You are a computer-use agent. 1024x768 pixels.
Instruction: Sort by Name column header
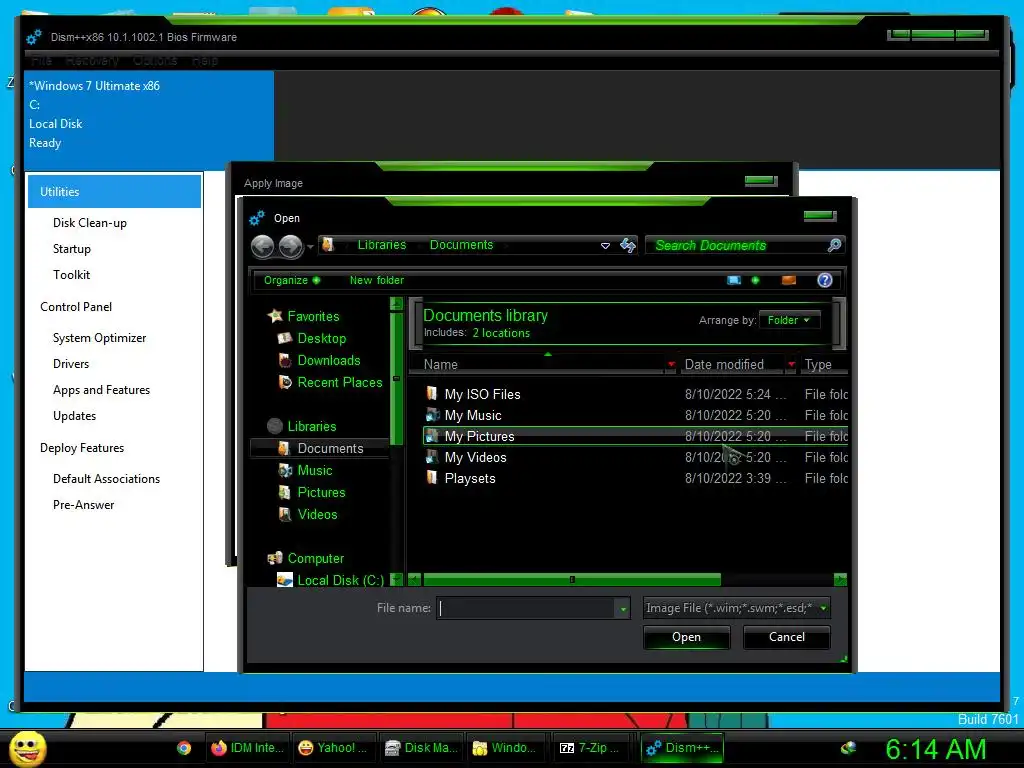(x=440, y=364)
